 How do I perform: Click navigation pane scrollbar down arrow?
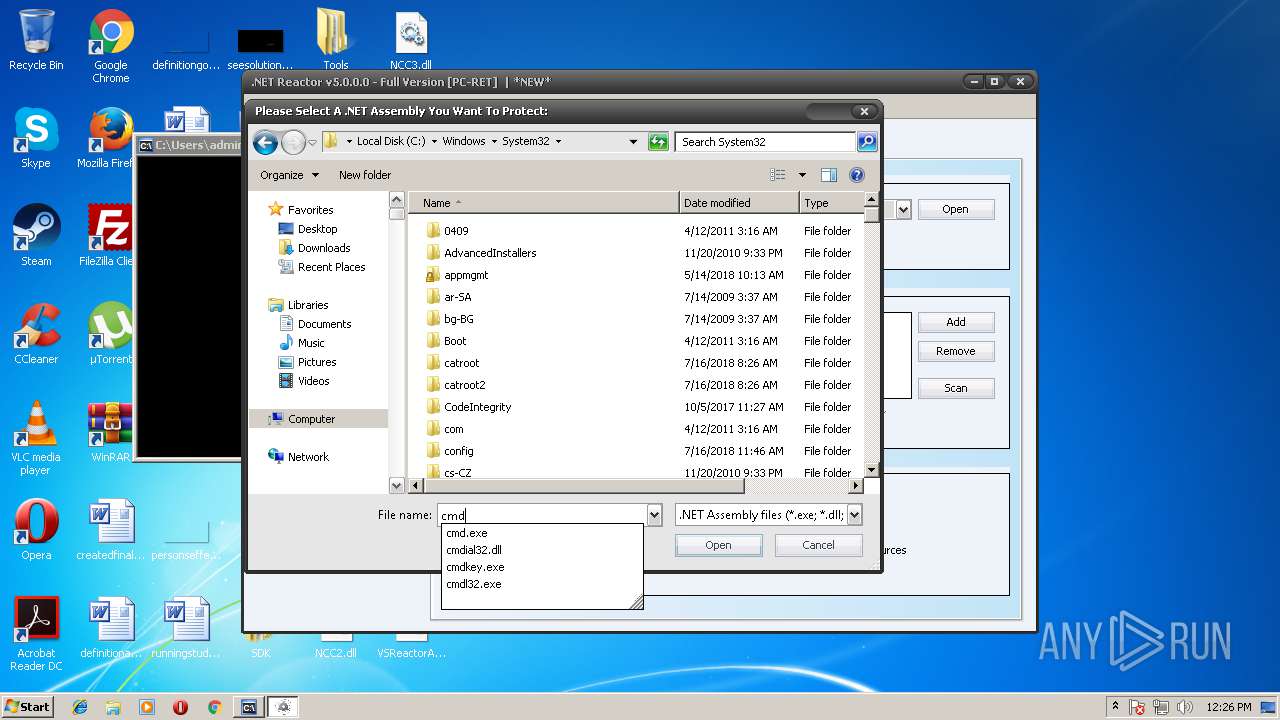(x=397, y=485)
